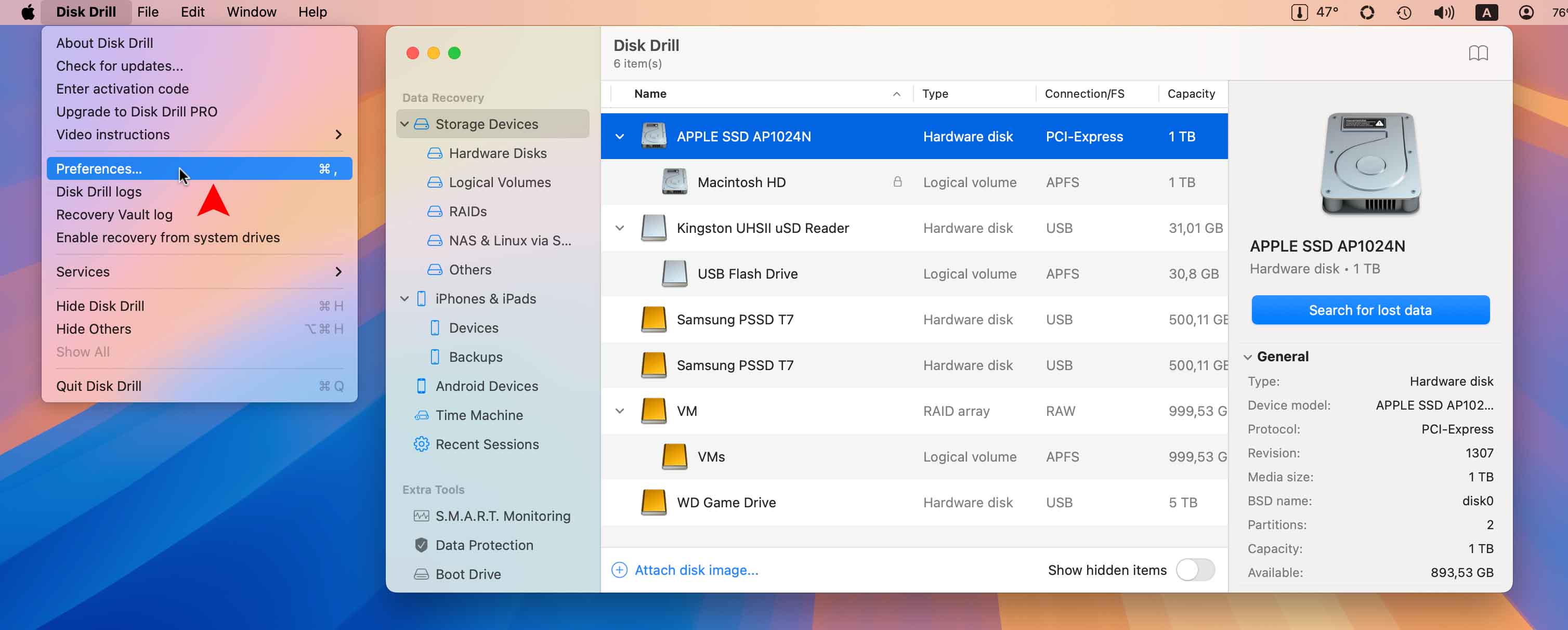Click Attach disk image link

point(696,570)
